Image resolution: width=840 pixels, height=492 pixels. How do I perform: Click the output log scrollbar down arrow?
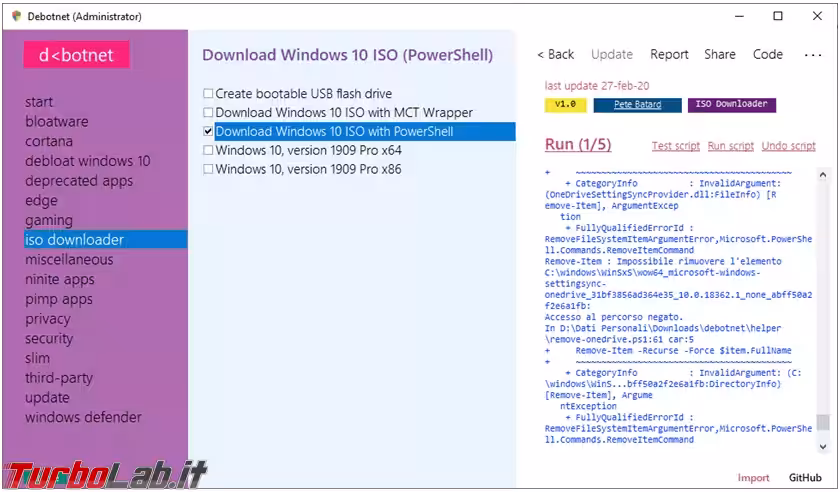coord(822,447)
